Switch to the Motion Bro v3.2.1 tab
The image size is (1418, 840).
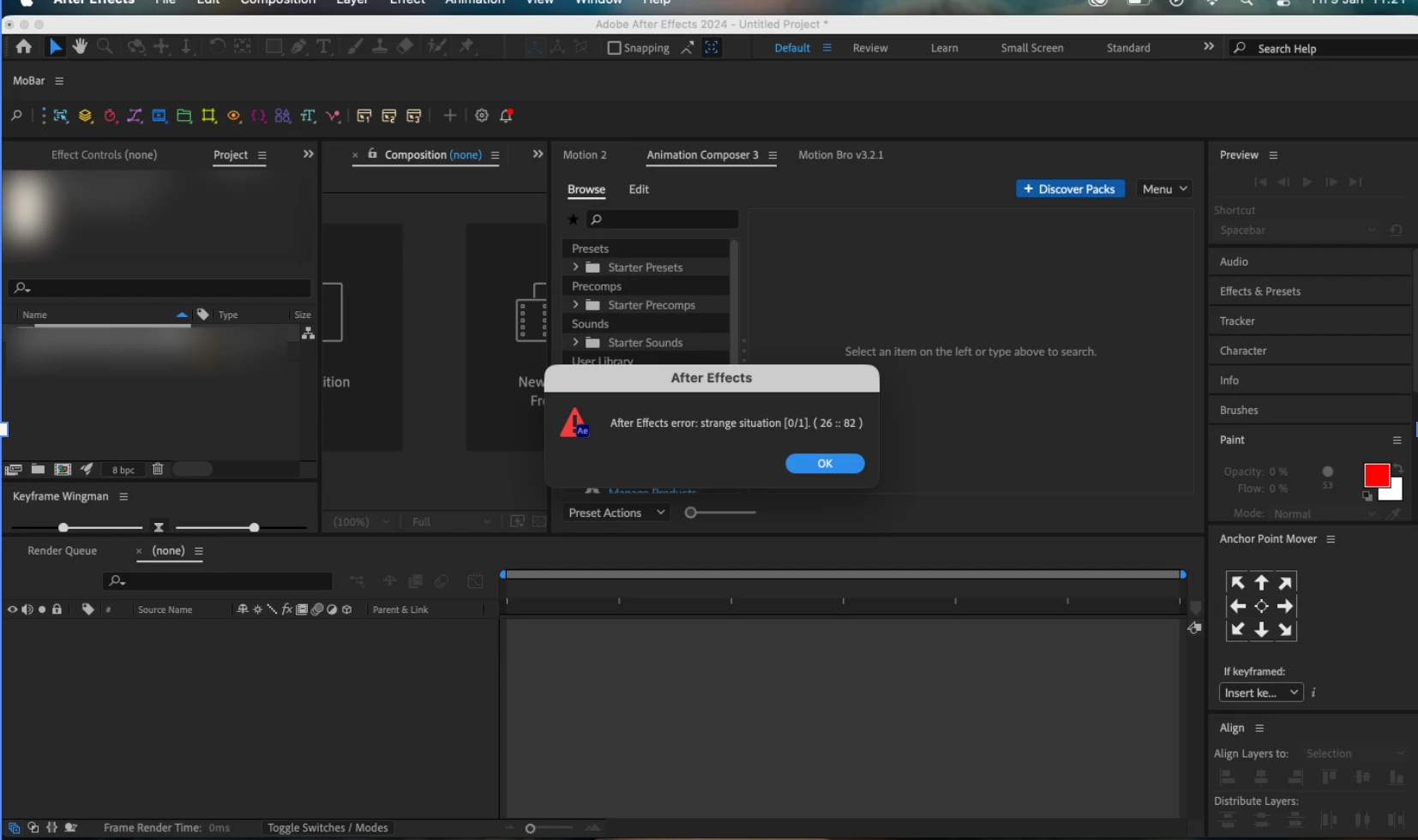840,155
